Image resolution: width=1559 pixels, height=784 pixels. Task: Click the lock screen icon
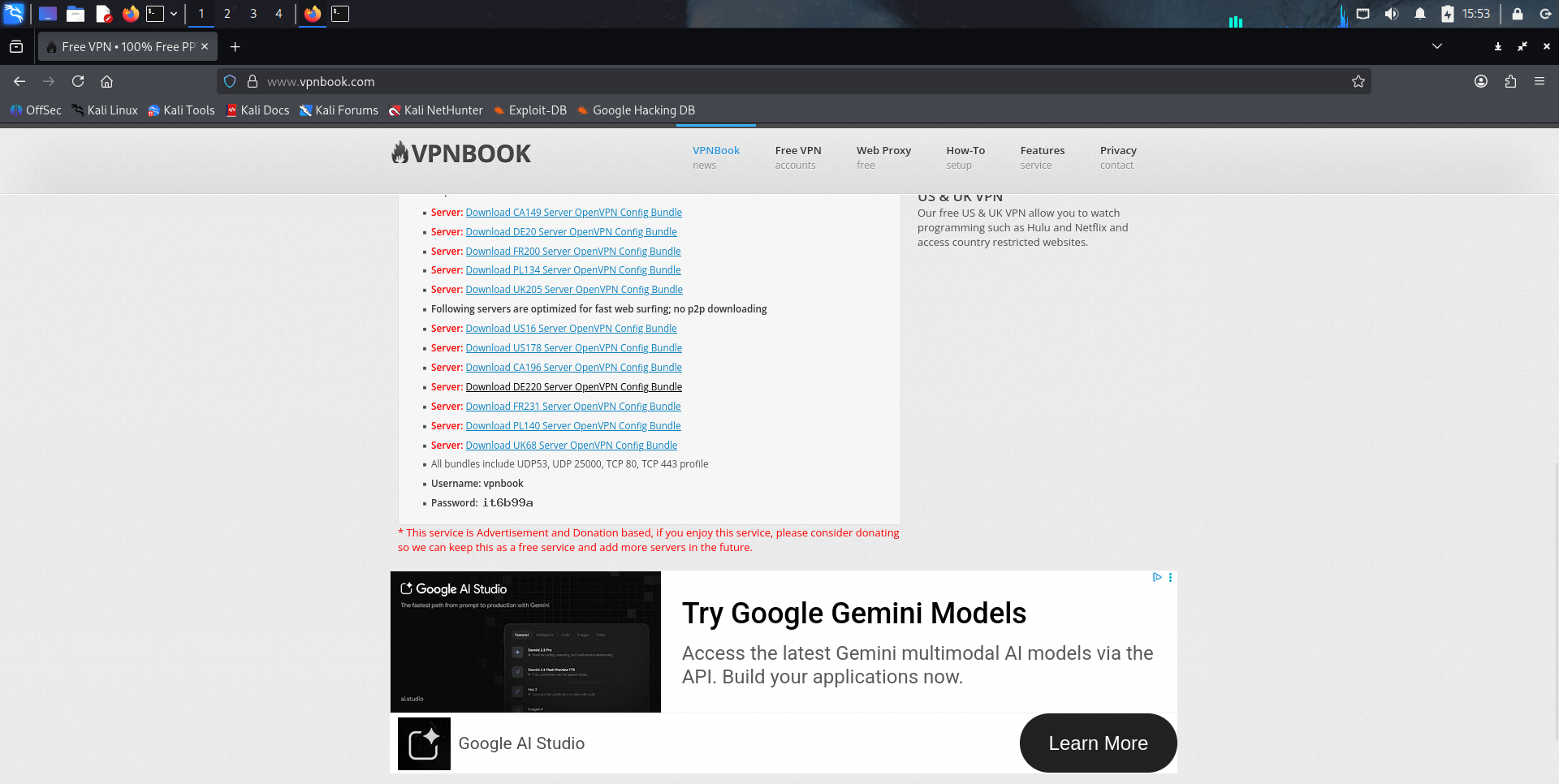pos(1518,14)
